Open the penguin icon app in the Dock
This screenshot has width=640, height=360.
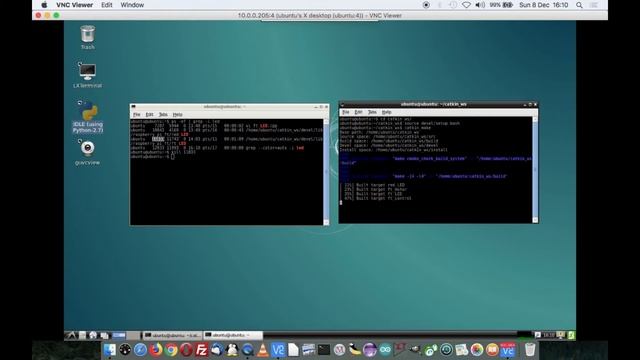232,350
